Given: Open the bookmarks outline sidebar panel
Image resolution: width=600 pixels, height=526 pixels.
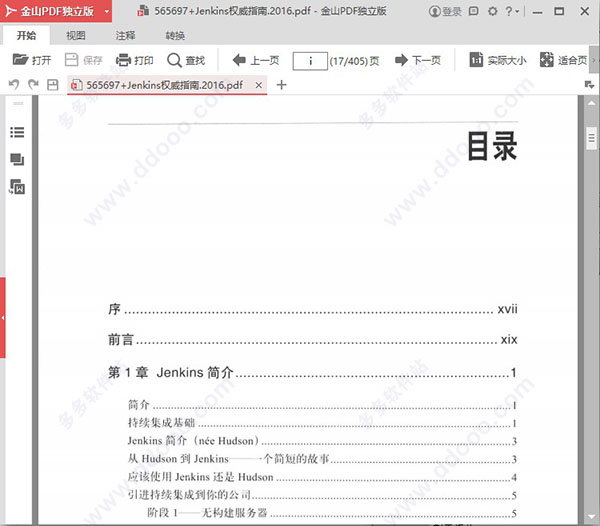Looking at the screenshot, I should 17,132.
